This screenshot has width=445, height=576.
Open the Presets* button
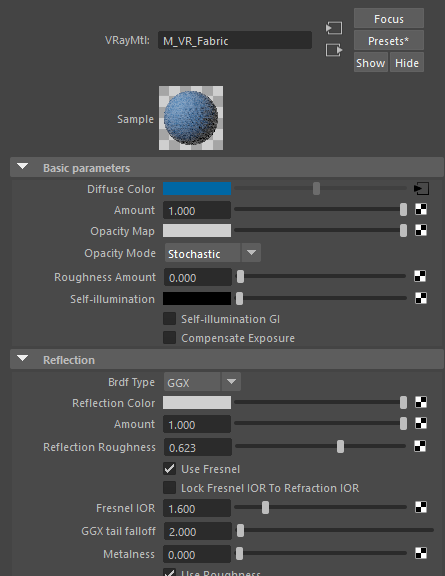[x=389, y=40]
